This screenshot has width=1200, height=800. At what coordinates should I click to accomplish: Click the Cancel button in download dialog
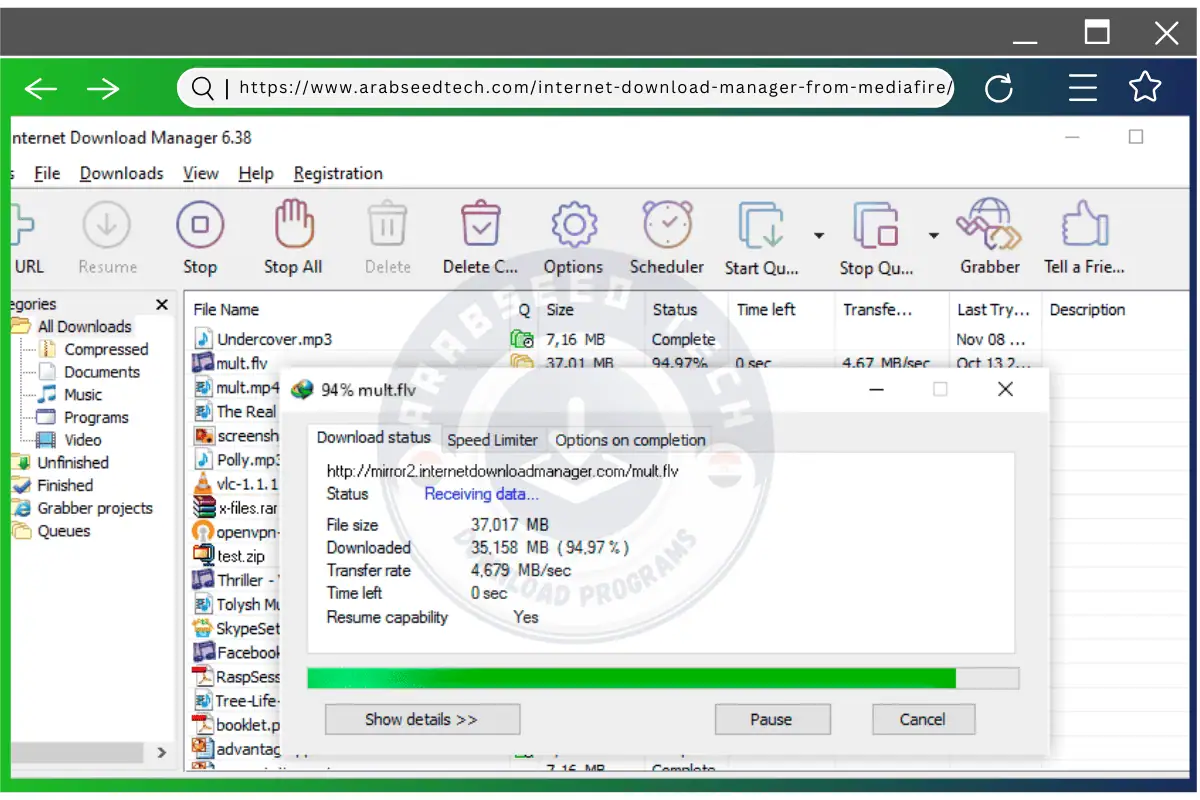pyautogui.click(x=922, y=719)
